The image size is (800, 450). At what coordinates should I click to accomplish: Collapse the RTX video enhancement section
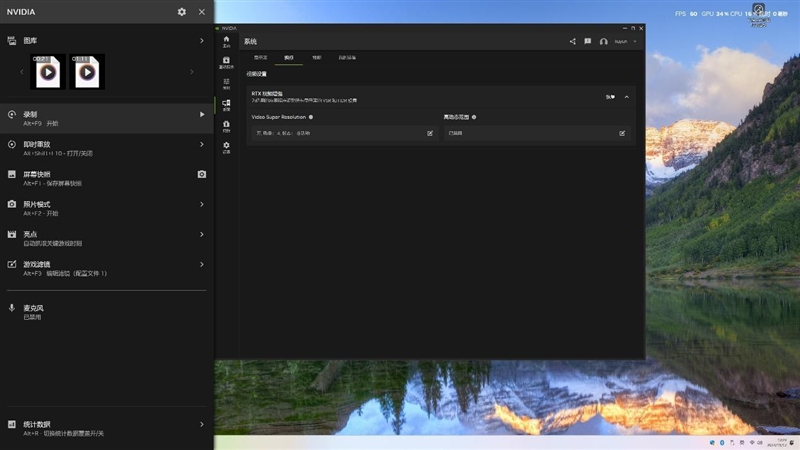point(627,97)
